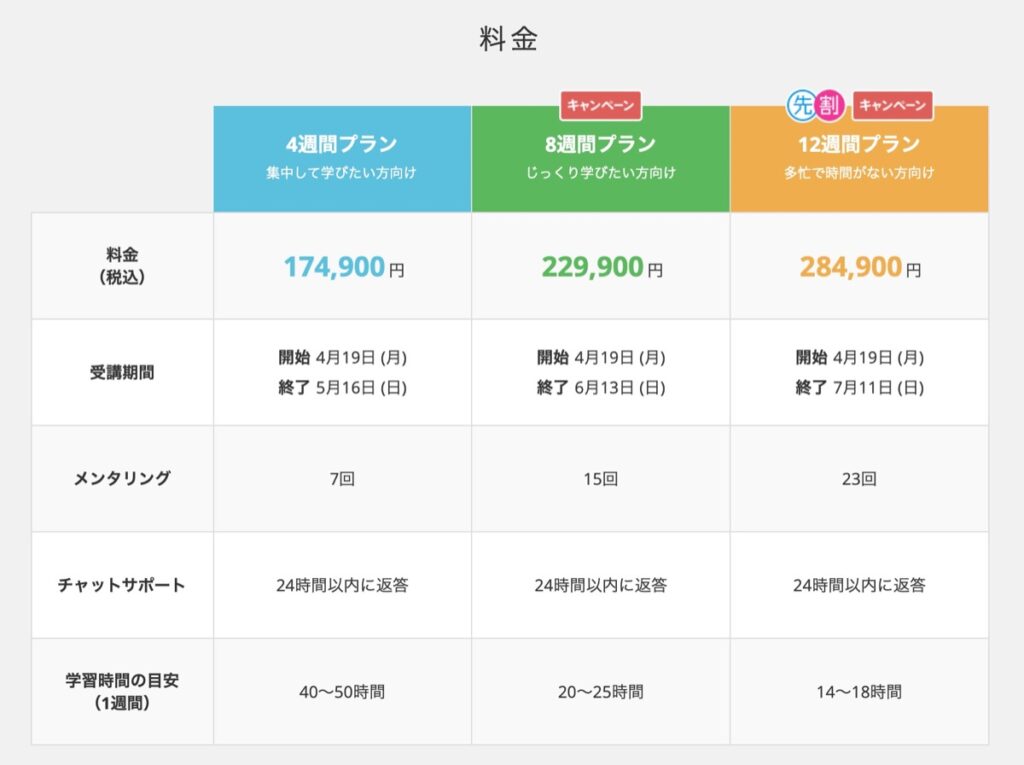Click the end date 6月13日 (日)

coord(620,387)
